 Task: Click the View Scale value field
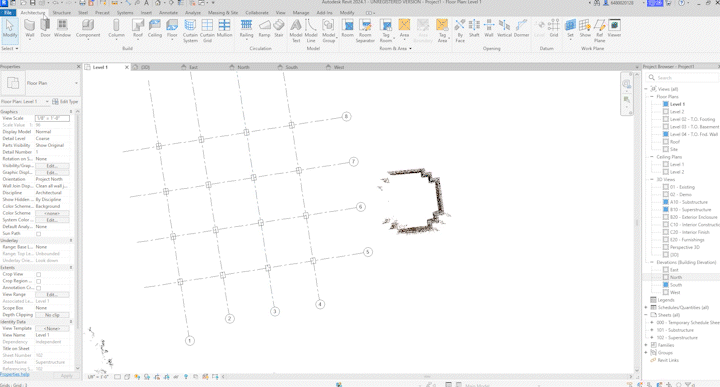coord(52,118)
